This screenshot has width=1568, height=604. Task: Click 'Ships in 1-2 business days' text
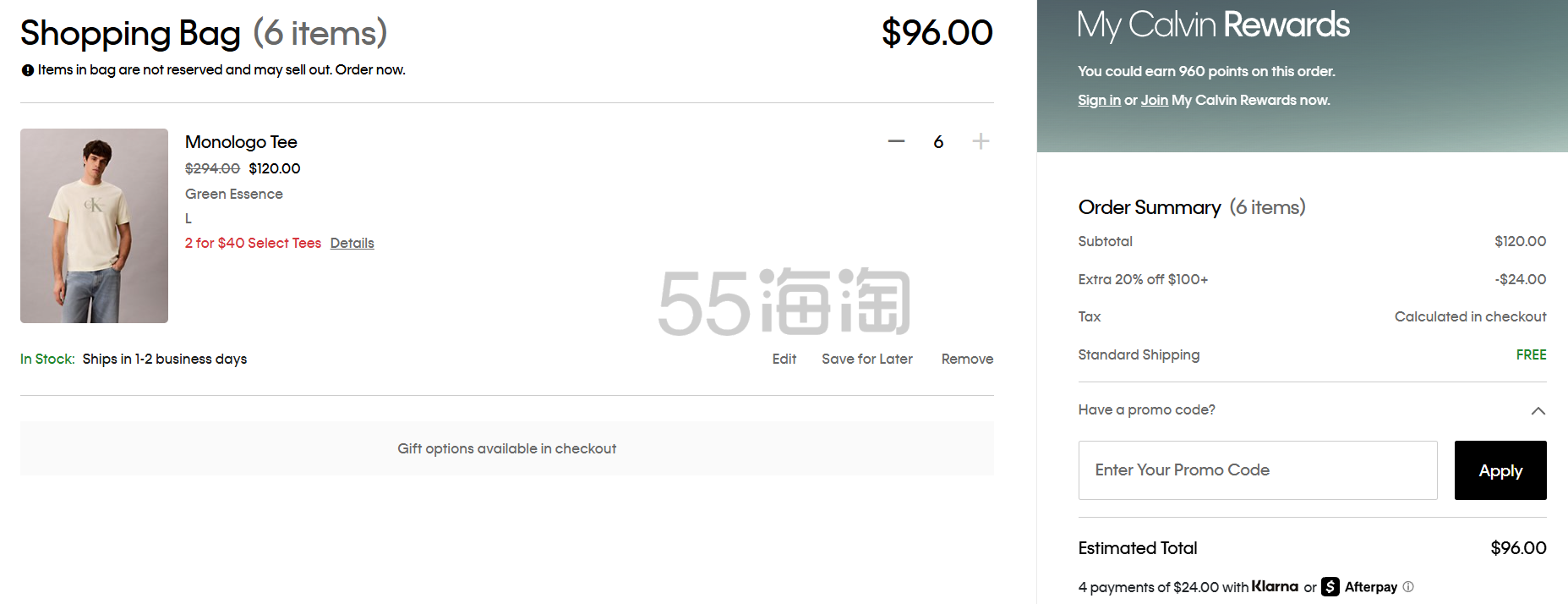coord(165,359)
